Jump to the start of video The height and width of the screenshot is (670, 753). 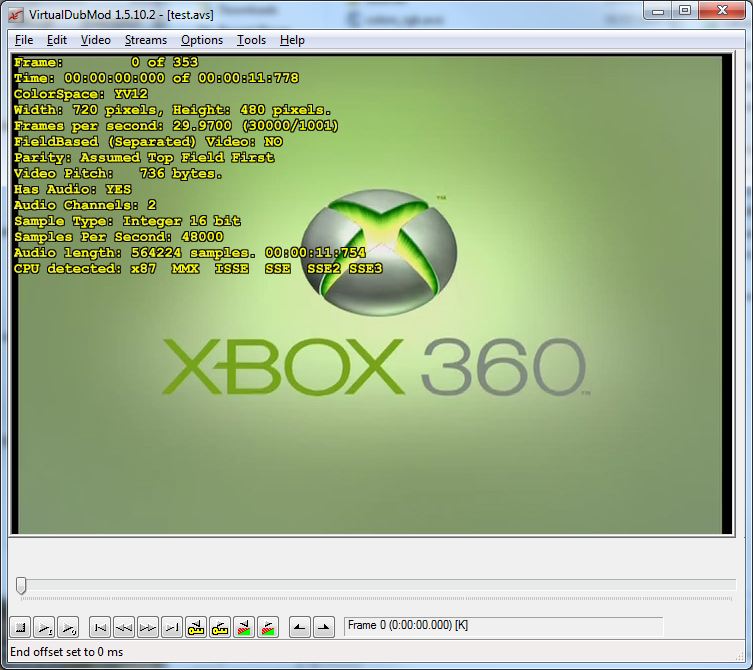pyautogui.click(x=100, y=627)
